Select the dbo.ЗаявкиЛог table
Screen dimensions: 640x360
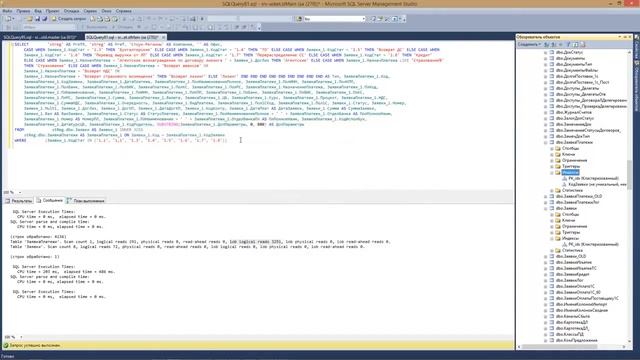(x=569, y=280)
